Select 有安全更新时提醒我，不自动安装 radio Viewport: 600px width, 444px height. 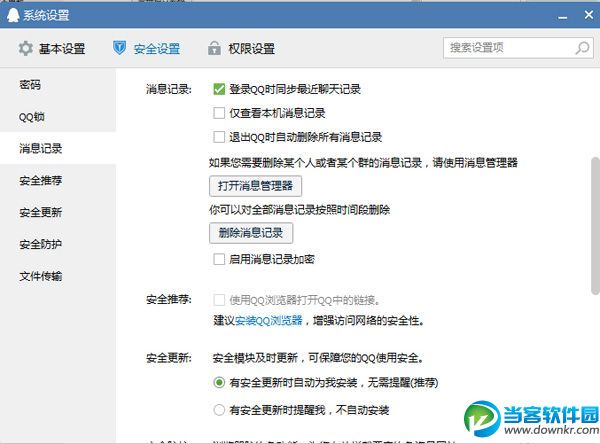click(x=219, y=410)
